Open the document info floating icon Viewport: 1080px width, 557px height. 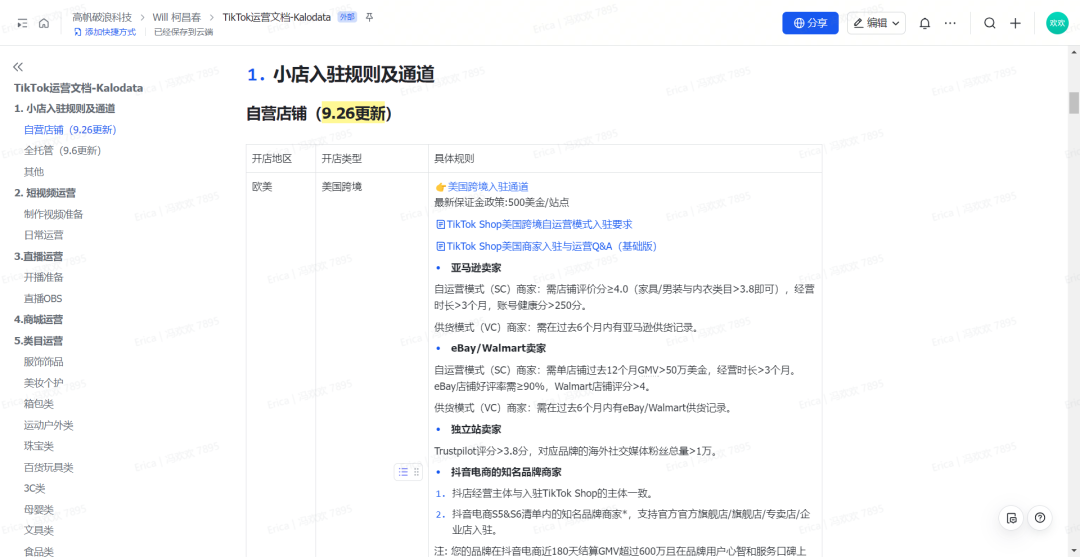(x=1011, y=518)
